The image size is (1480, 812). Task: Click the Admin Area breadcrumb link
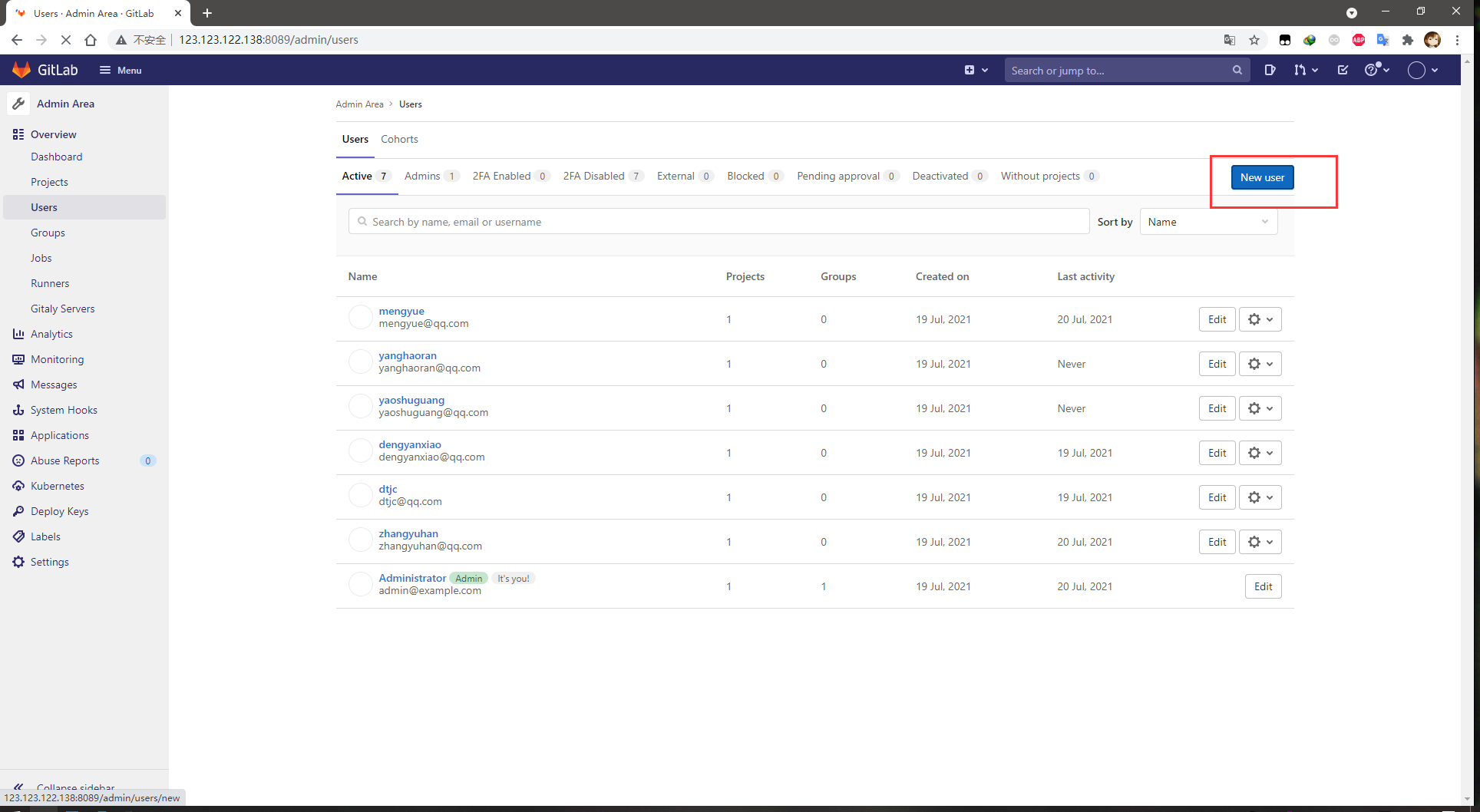coord(359,104)
